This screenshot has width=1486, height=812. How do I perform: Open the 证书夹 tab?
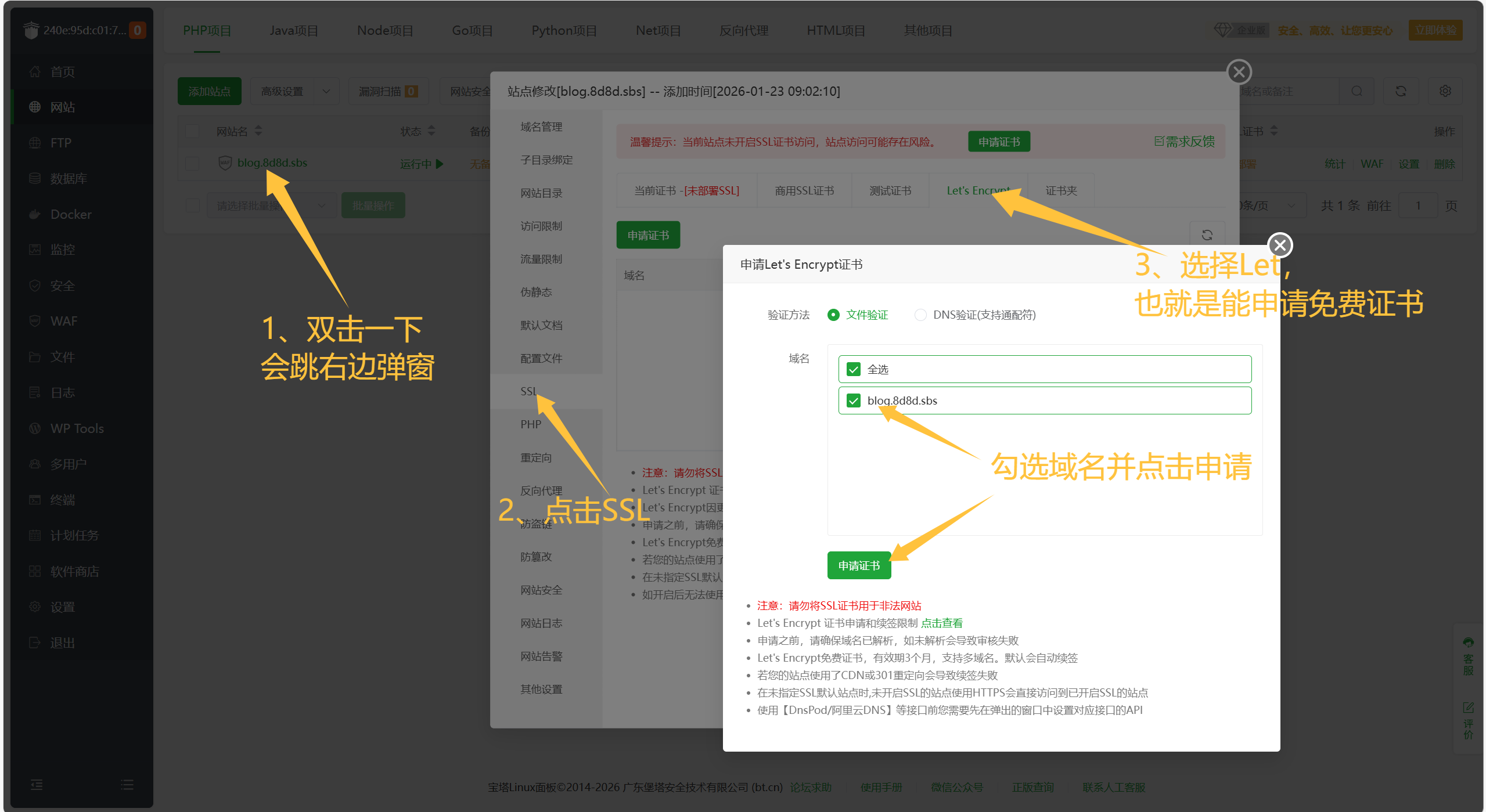pos(1061,190)
